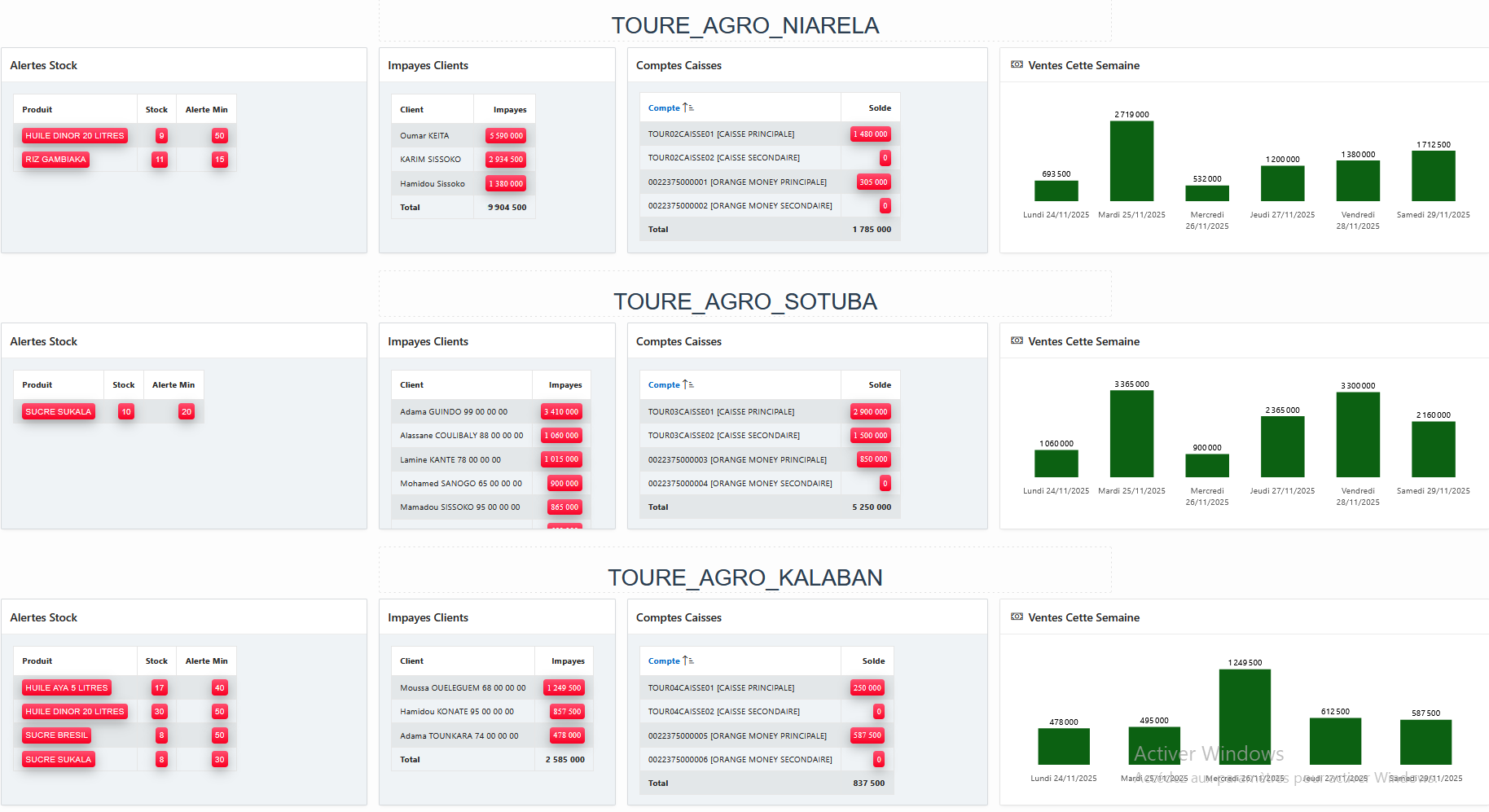Click the SUCRE BRESIL product badge
This screenshot has width=1489, height=812.
point(56,735)
